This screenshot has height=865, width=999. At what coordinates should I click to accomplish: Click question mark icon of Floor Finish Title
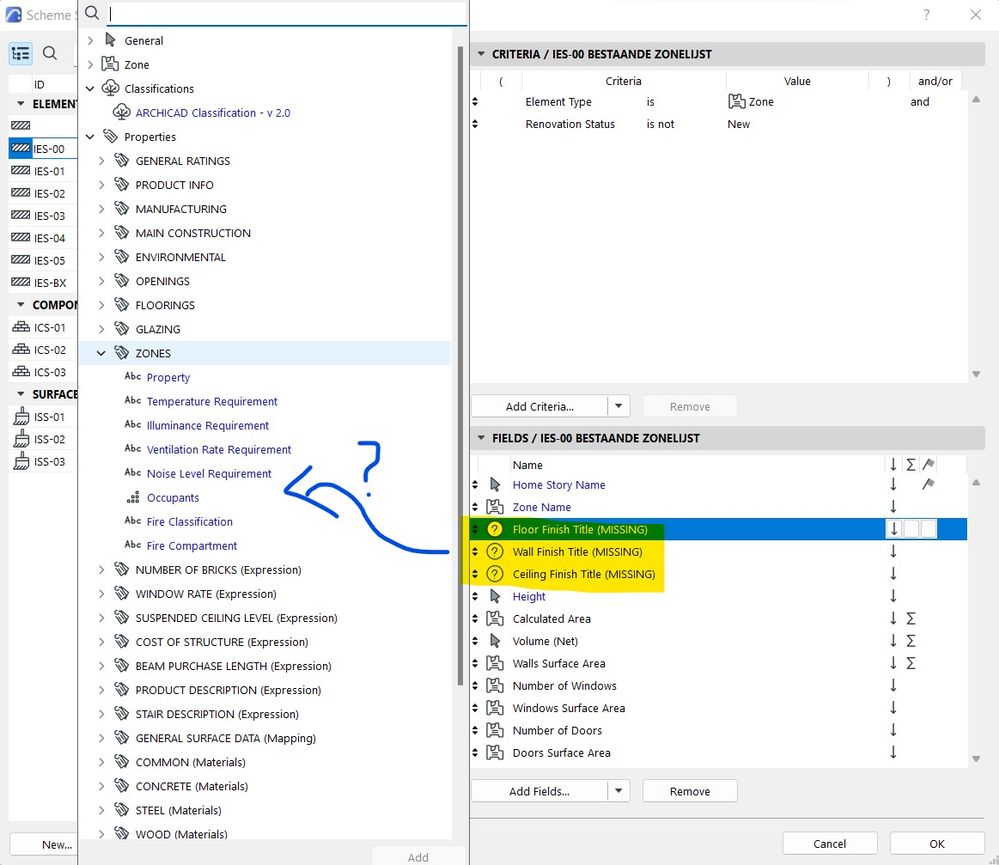point(494,529)
